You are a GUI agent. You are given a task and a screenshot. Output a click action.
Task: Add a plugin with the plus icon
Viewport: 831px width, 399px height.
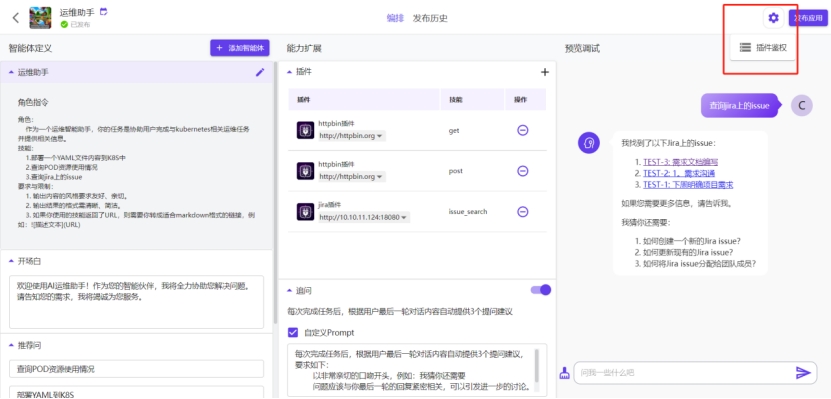(544, 72)
